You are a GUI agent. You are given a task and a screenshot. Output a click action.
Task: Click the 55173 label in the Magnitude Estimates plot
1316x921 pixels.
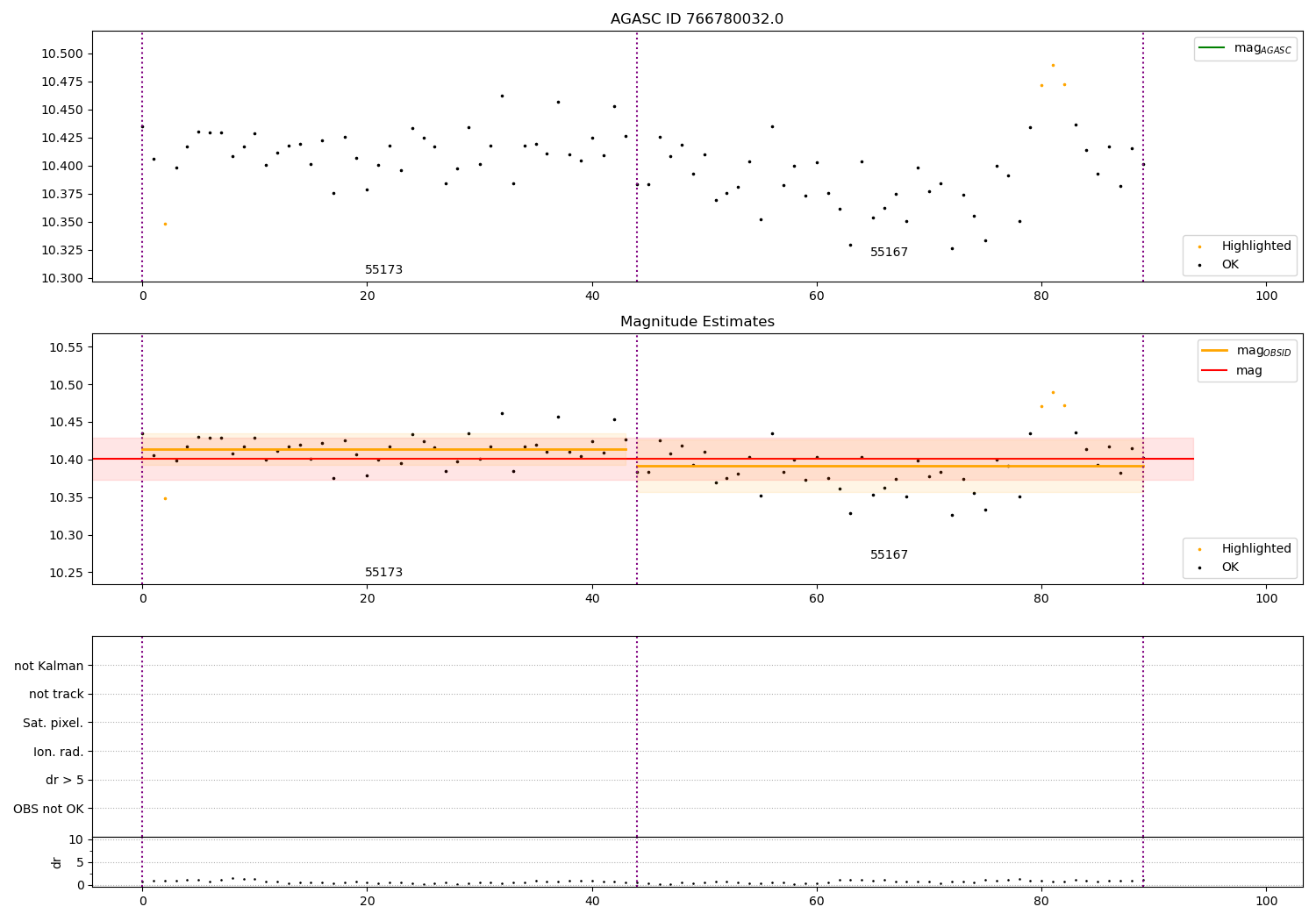pos(383,573)
